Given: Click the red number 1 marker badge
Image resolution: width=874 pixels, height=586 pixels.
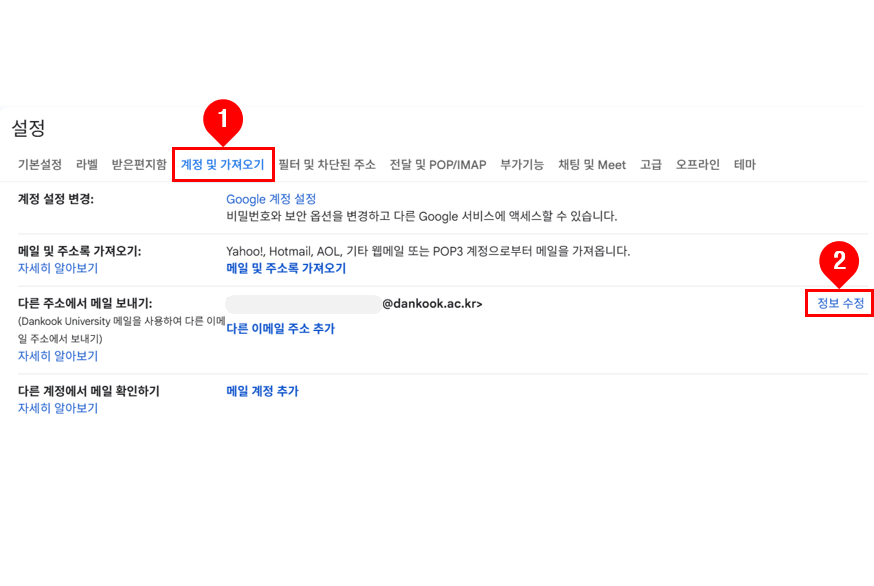Looking at the screenshot, I should click(223, 118).
